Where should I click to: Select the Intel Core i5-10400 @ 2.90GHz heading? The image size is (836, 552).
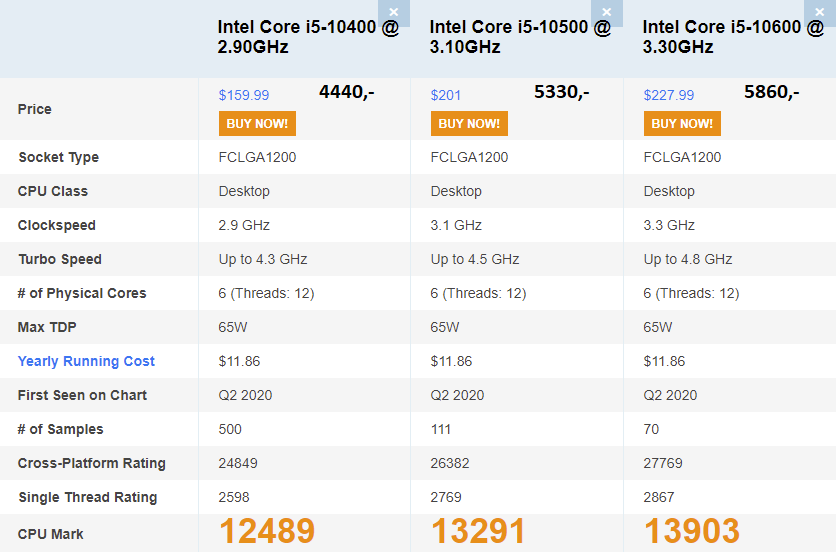307,37
